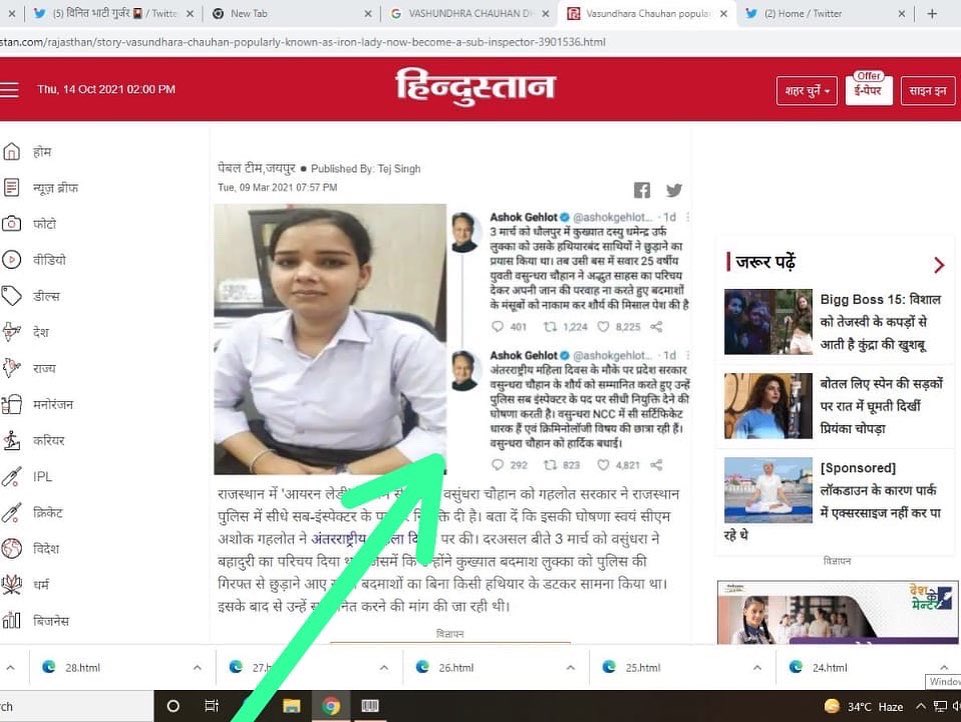
Task: Click देश के मेंटर advertisement banner
Action: pyautogui.click(x=838, y=612)
